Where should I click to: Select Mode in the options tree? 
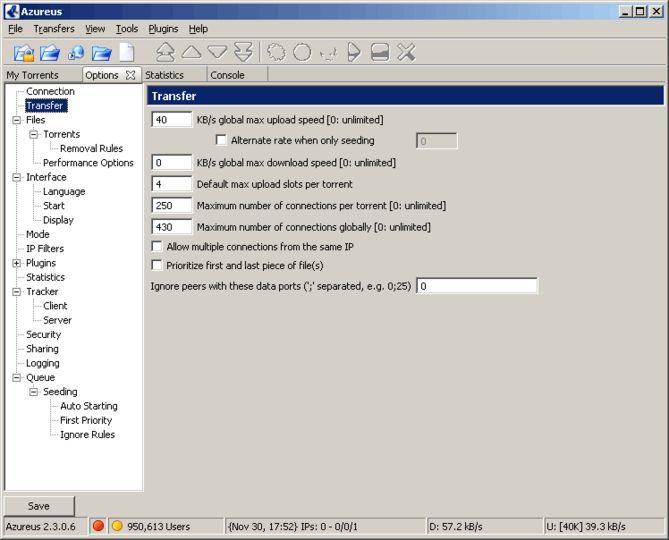[x=38, y=234]
